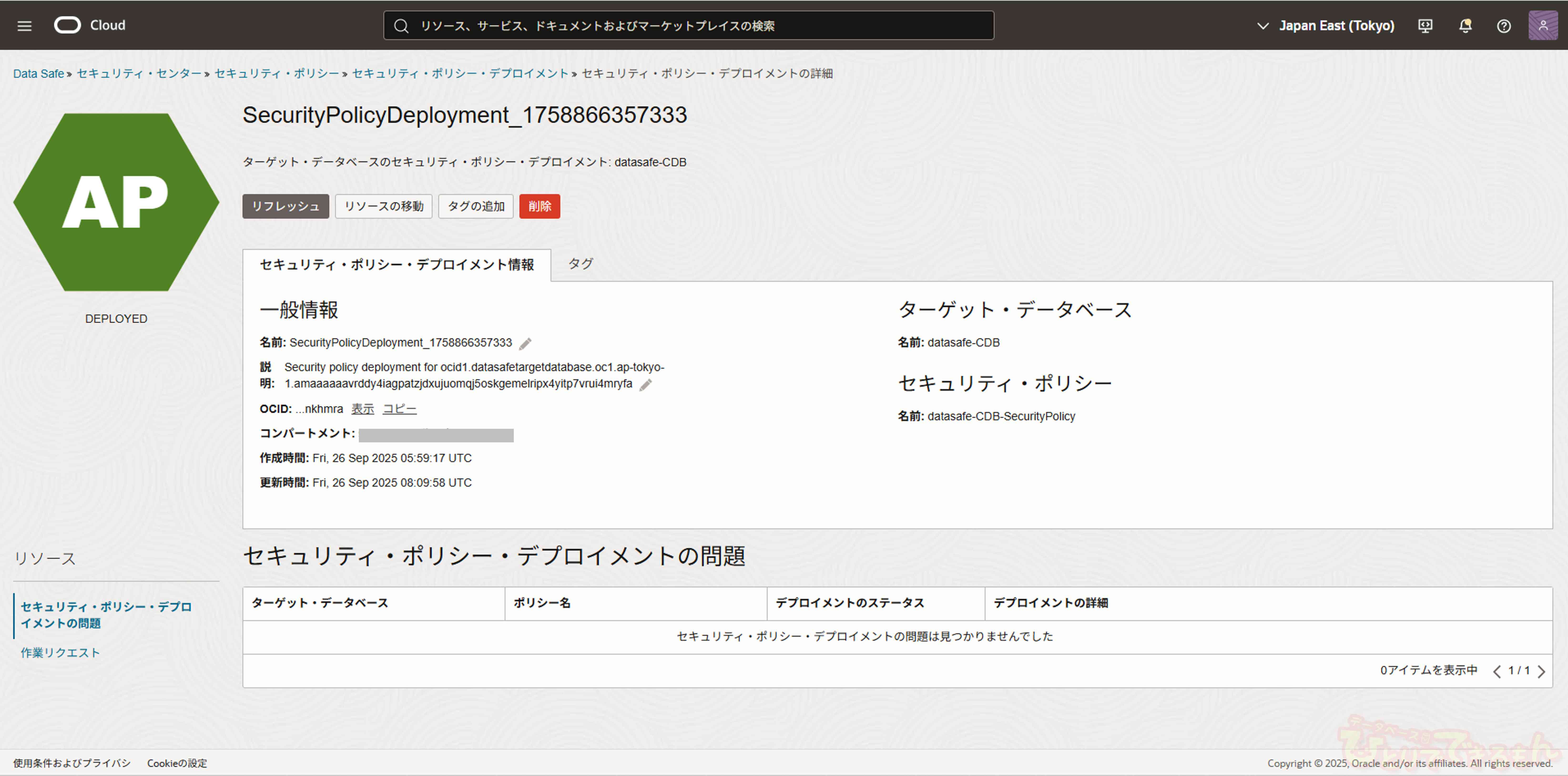Go to previous page in issues table
This screenshot has width=1568, height=776.
[x=1497, y=671]
